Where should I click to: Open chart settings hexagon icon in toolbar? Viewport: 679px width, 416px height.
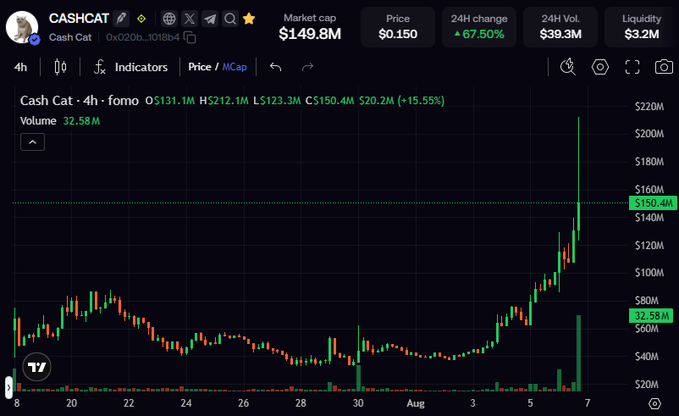600,67
